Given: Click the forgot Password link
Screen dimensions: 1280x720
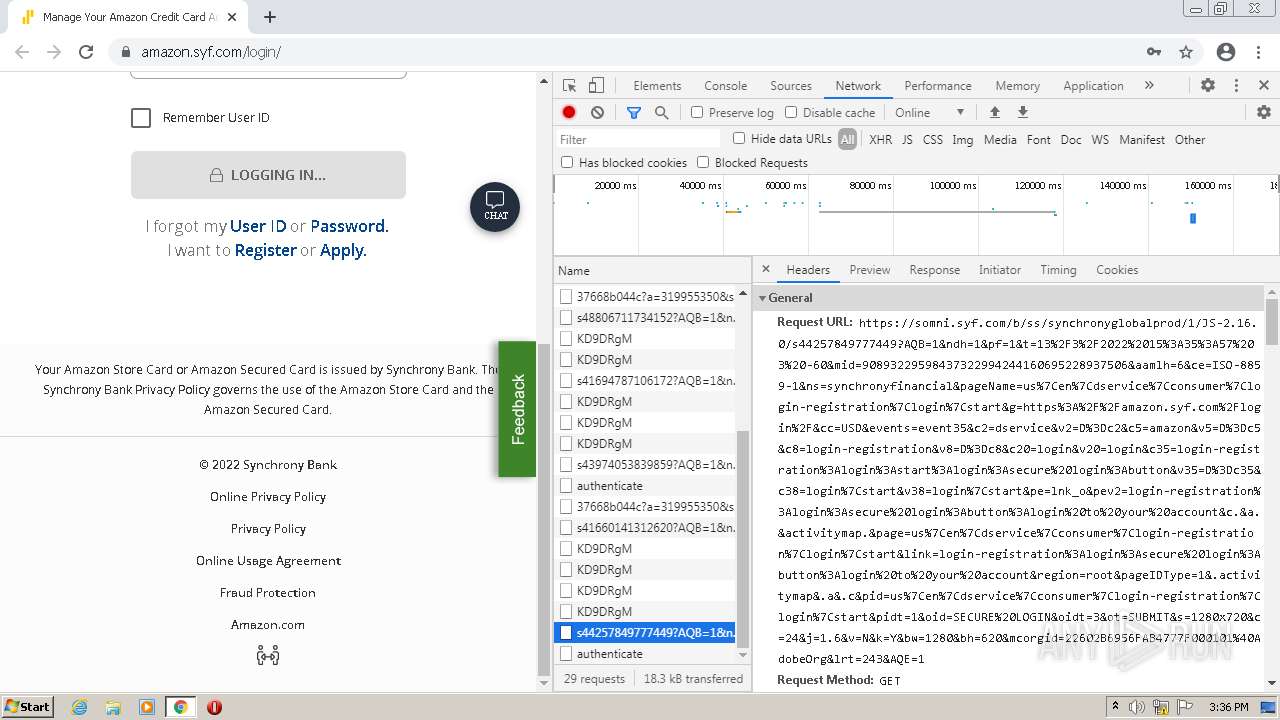Looking at the screenshot, I should click(349, 226).
